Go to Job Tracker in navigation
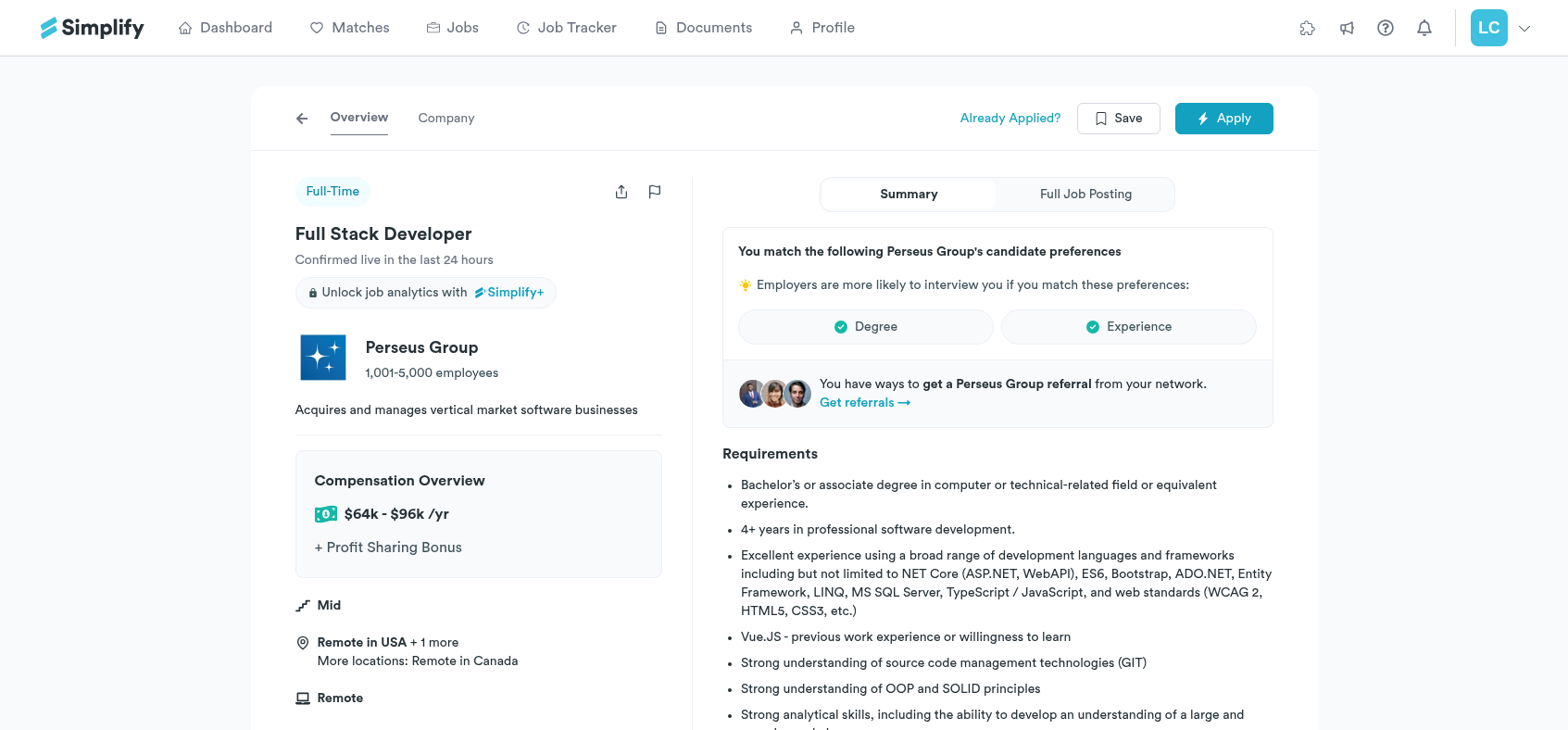 pyautogui.click(x=566, y=28)
